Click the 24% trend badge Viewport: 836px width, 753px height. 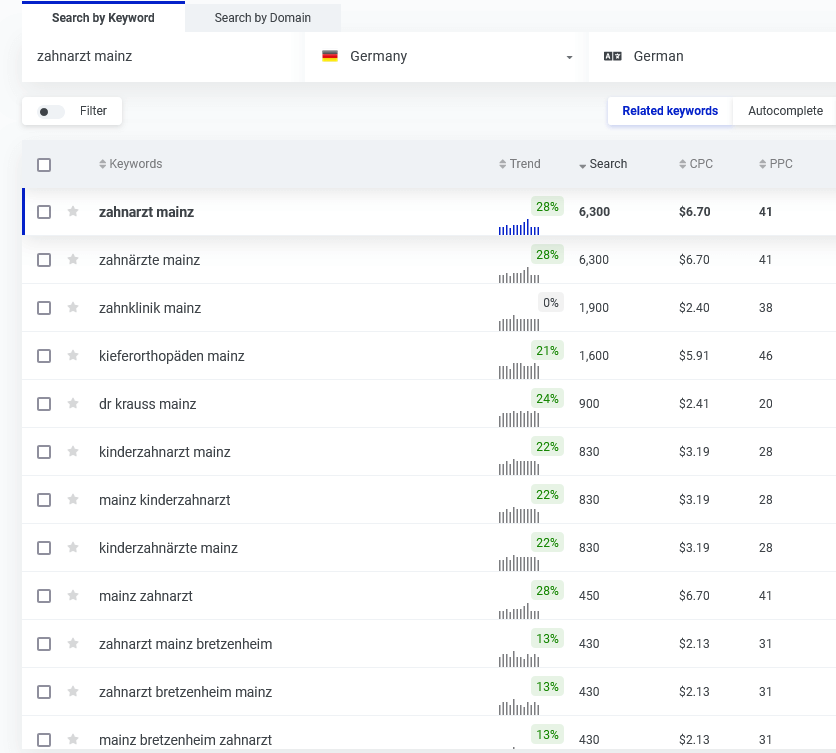tap(547, 399)
